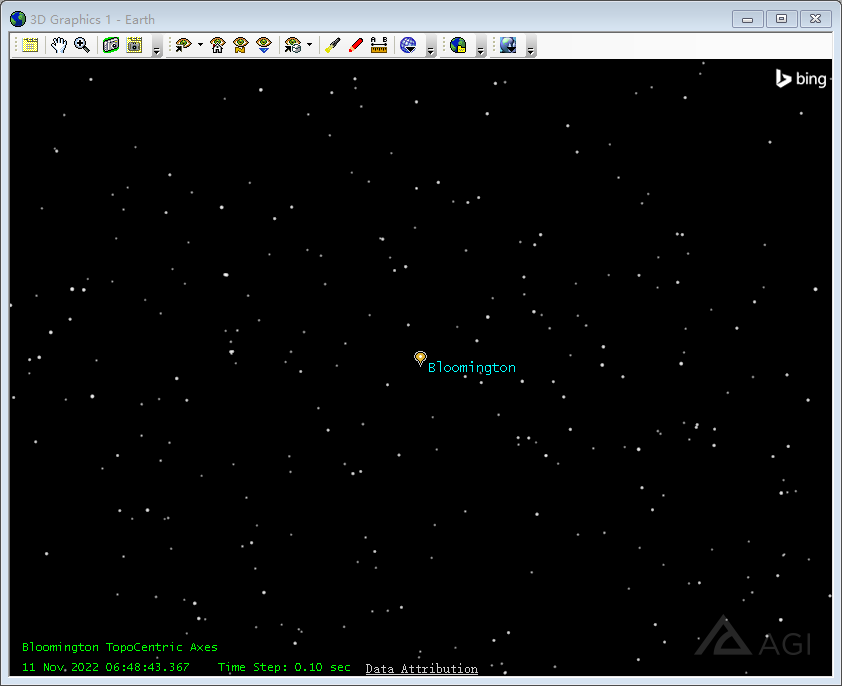Expand the overflow options after the globe-monitor icon
The width and height of the screenshot is (842, 686).
(x=530, y=48)
